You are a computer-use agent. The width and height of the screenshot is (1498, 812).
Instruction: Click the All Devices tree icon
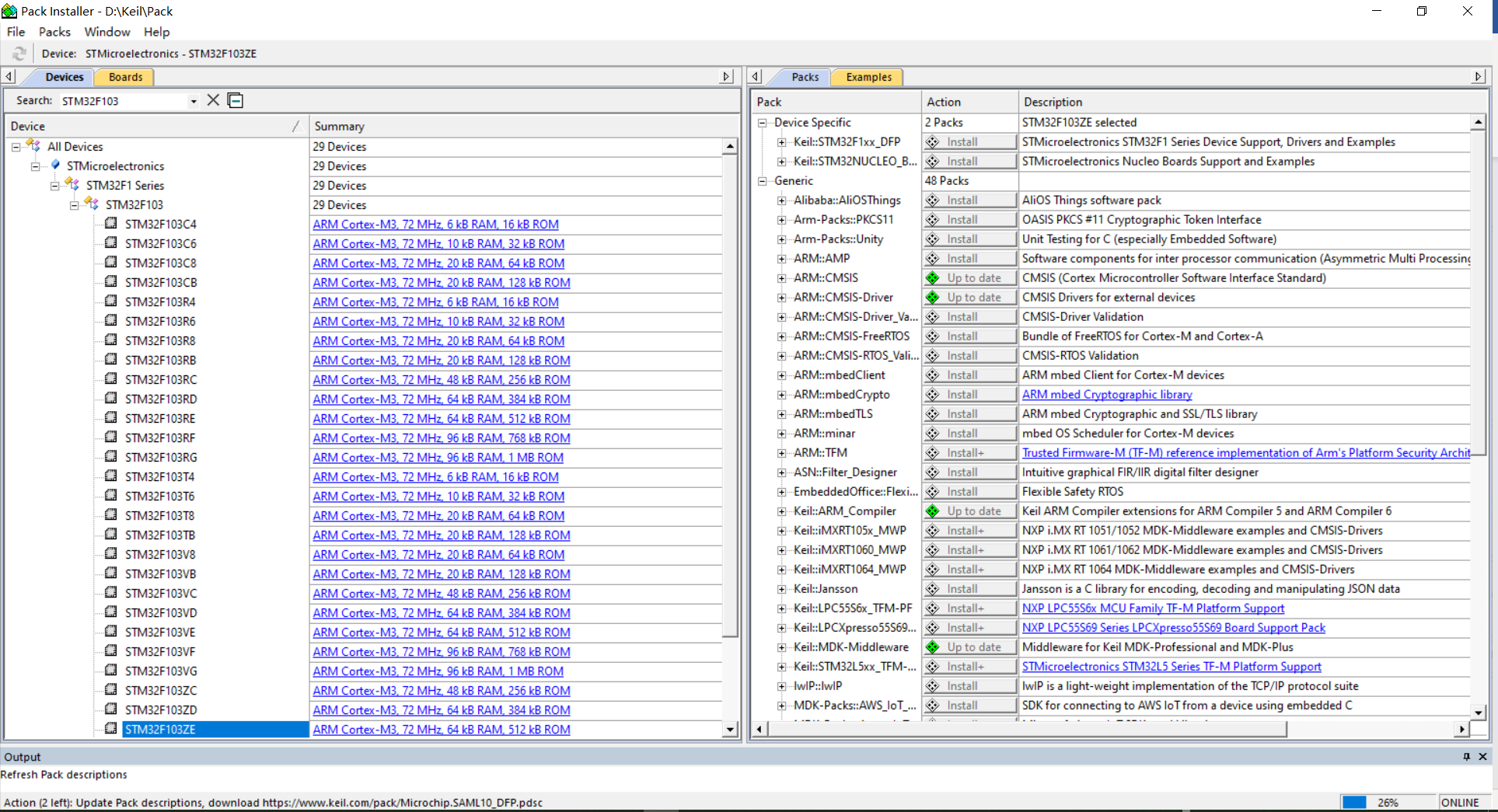(x=33, y=145)
